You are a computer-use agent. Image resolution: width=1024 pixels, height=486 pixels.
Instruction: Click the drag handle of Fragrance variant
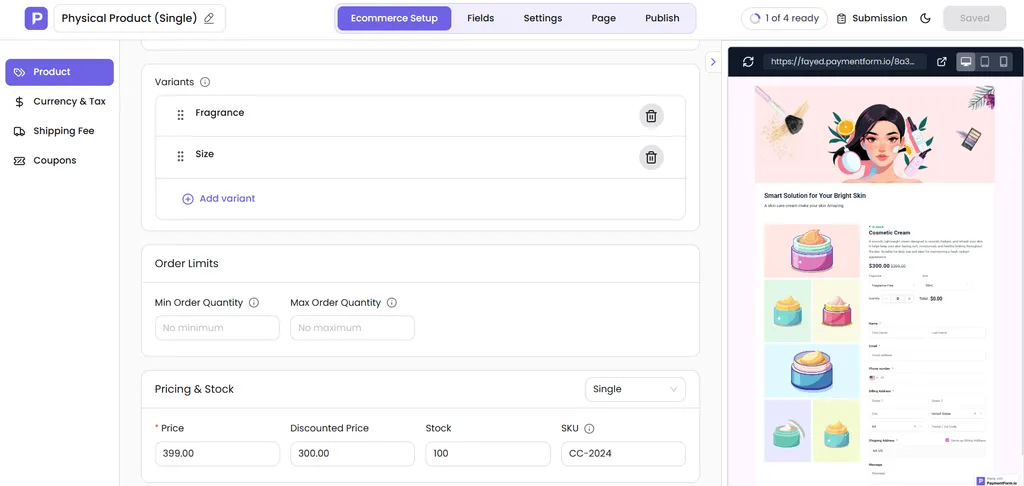click(x=180, y=115)
